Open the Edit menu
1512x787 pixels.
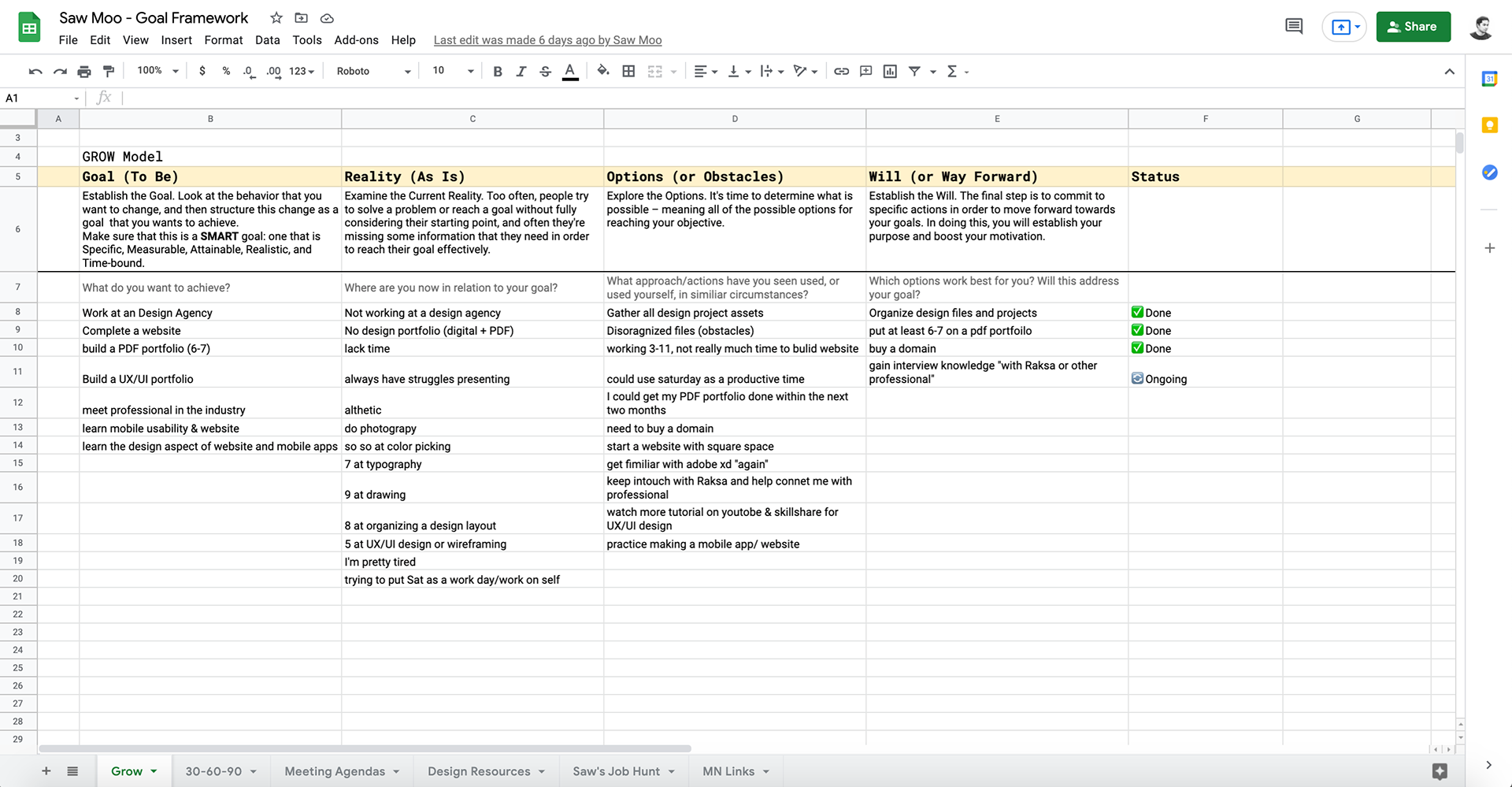click(x=100, y=40)
